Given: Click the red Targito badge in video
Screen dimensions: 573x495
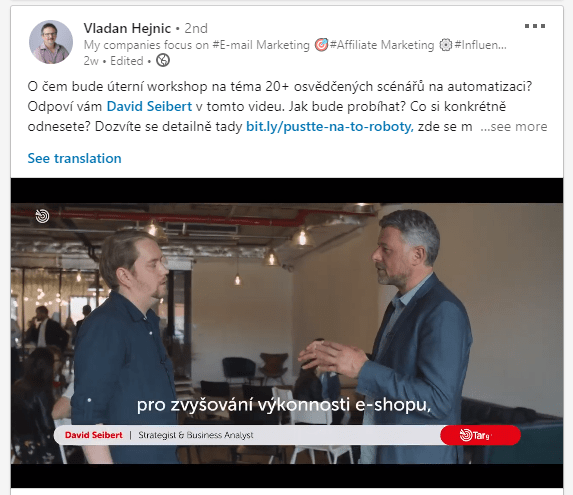Looking at the screenshot, I should point(481,435).
